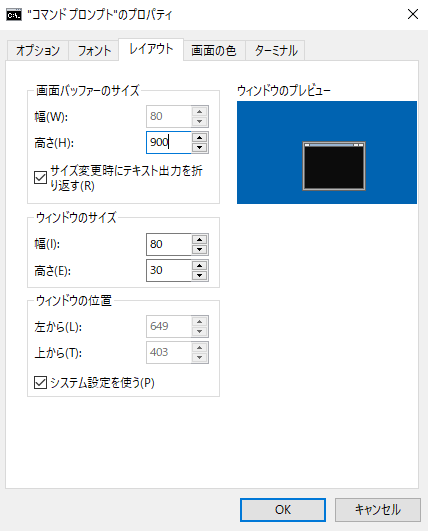Click the 幅(I): label
Screen dimensions: 428x531
(47, 244)
